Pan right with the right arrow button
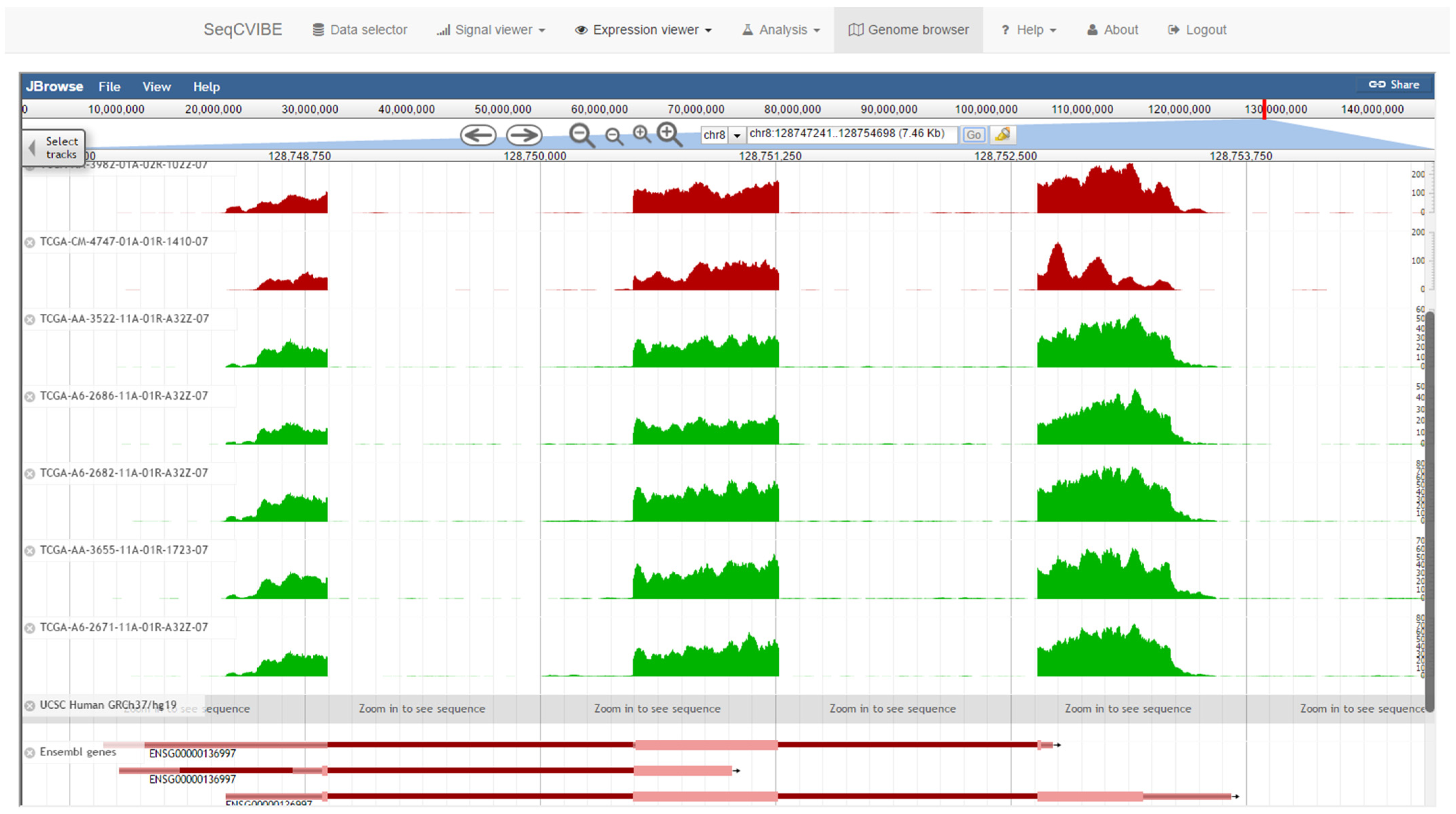1456x814 pixels. pos(523,135)
